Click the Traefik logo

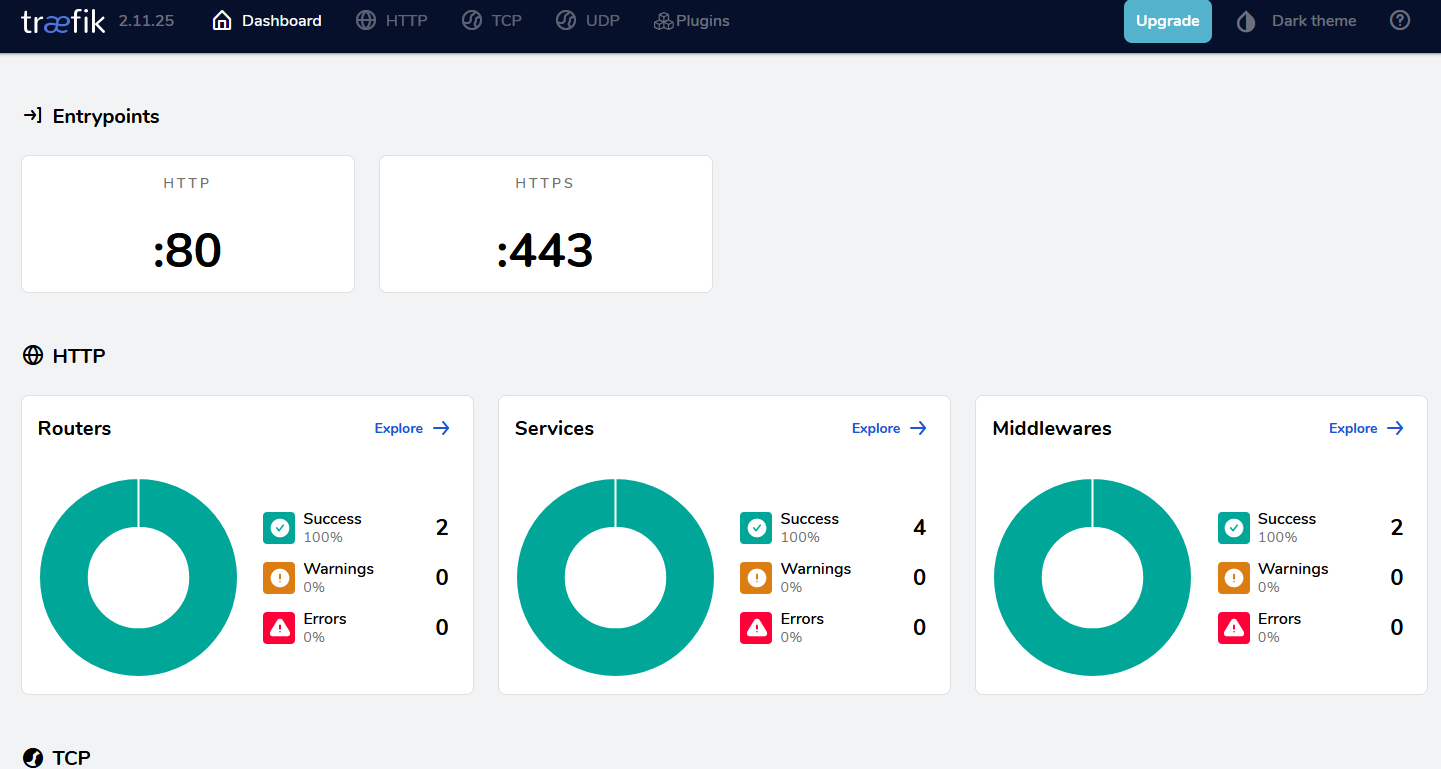63,21
